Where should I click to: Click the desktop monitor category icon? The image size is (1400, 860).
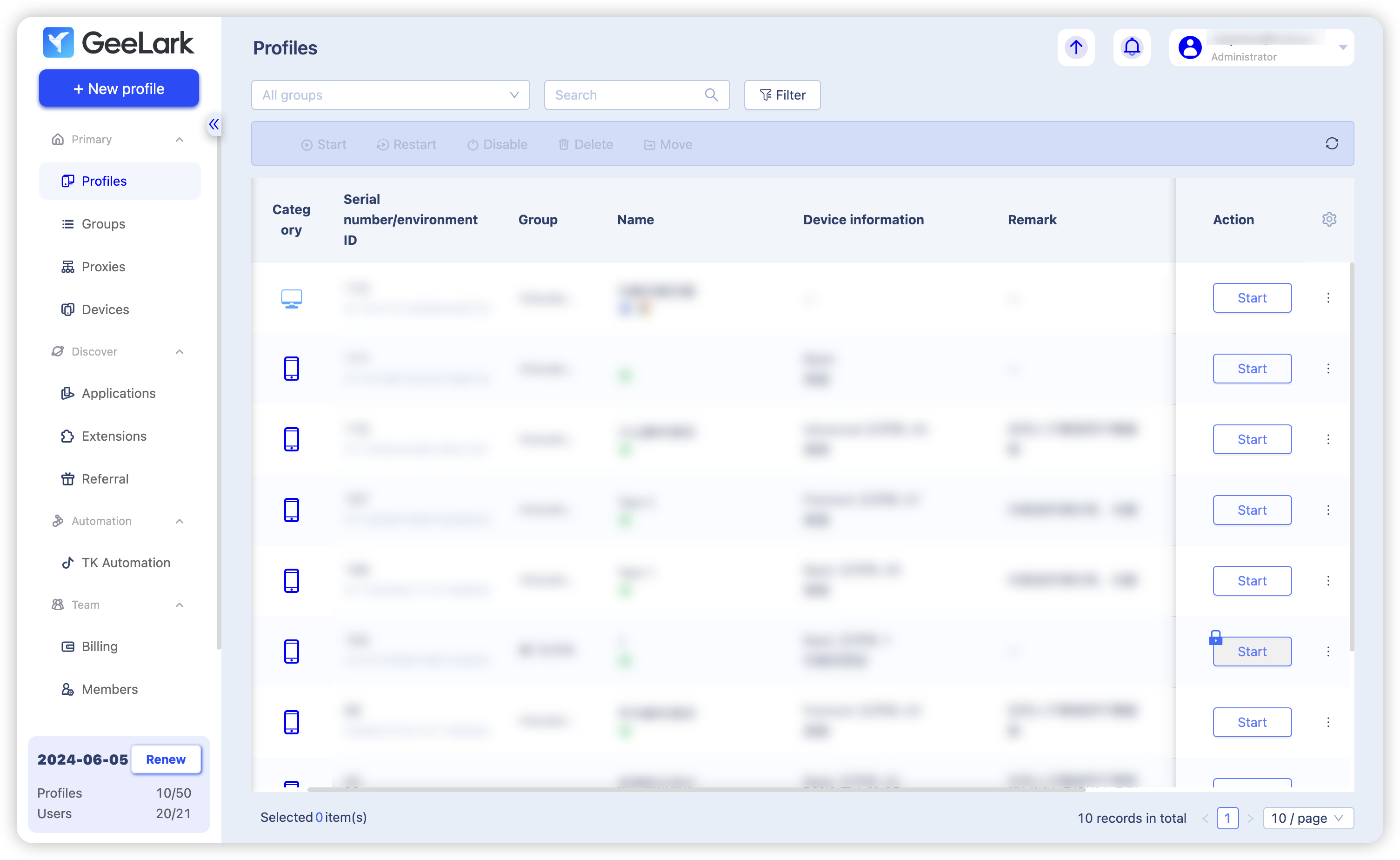(x=292, y=298)
